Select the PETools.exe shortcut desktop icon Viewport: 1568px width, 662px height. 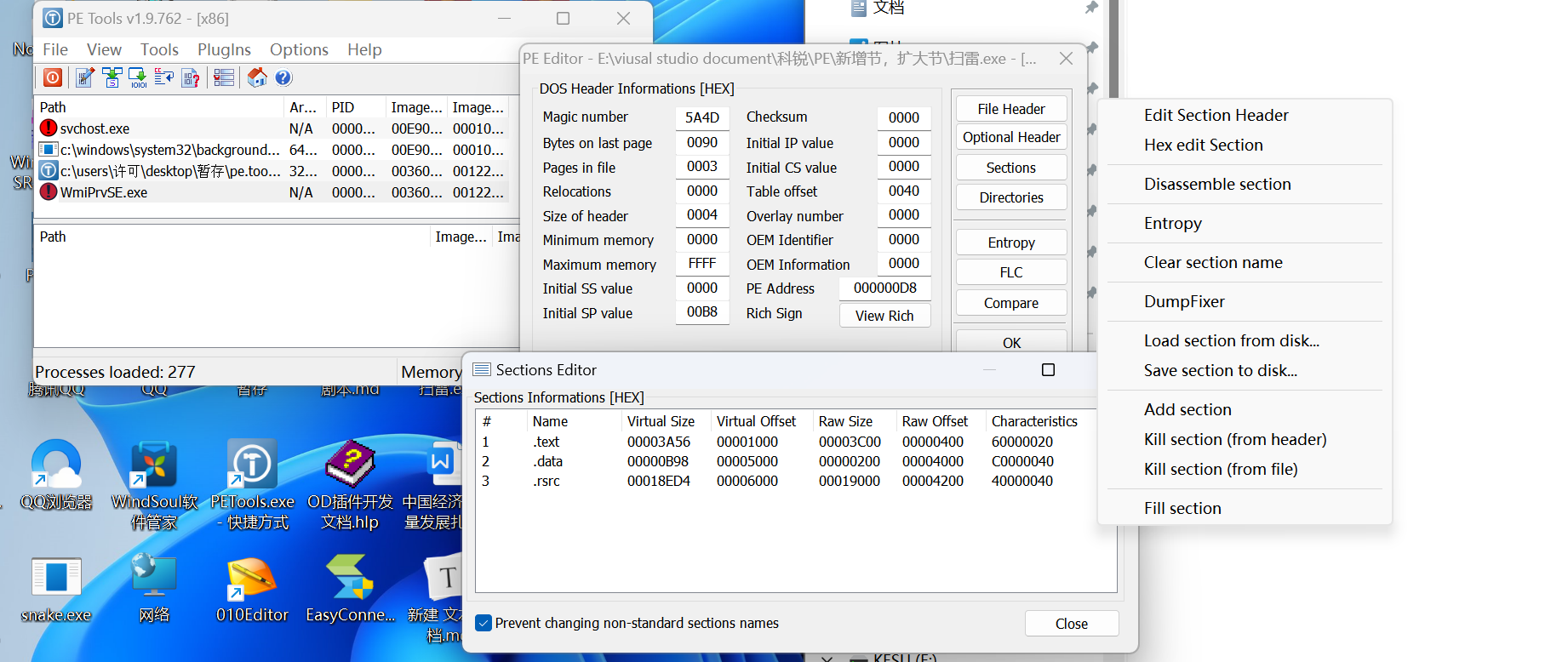click(x=252, y=486)
